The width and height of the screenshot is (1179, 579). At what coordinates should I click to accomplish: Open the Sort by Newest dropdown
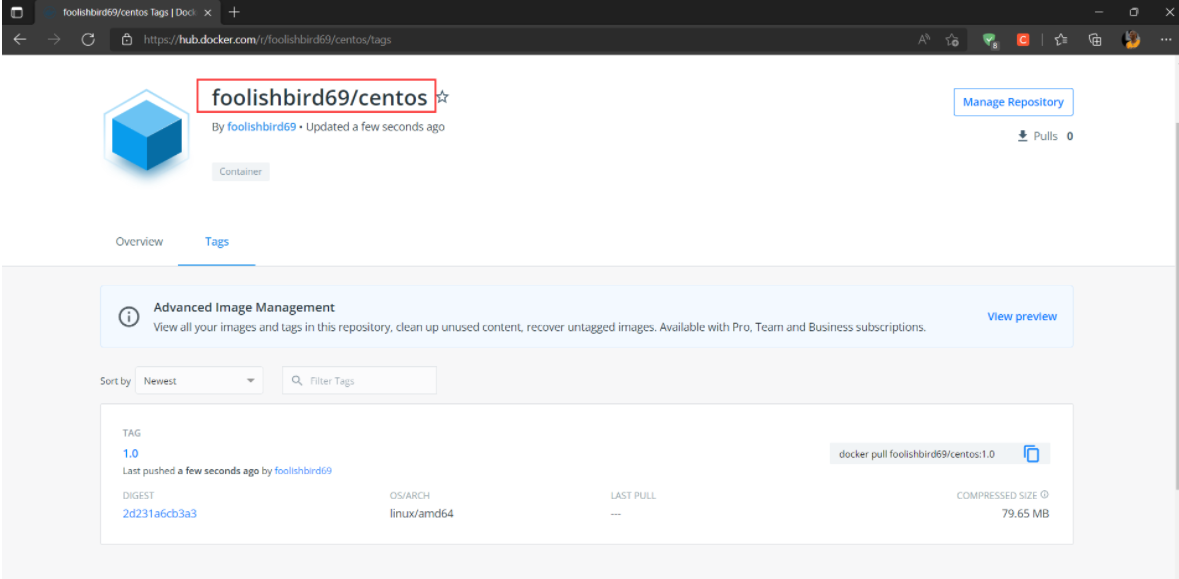(x=199, y=380)
